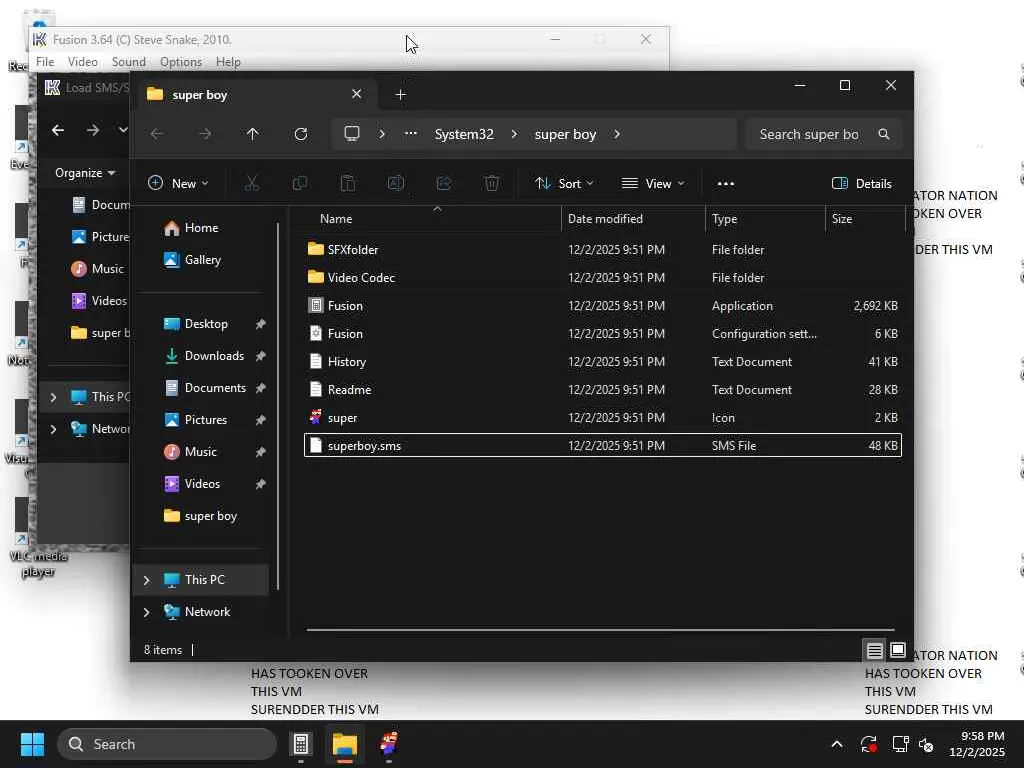The image size is (1024, 768).
Task: Select the Video Codec folder
Action: coord(603,278)
